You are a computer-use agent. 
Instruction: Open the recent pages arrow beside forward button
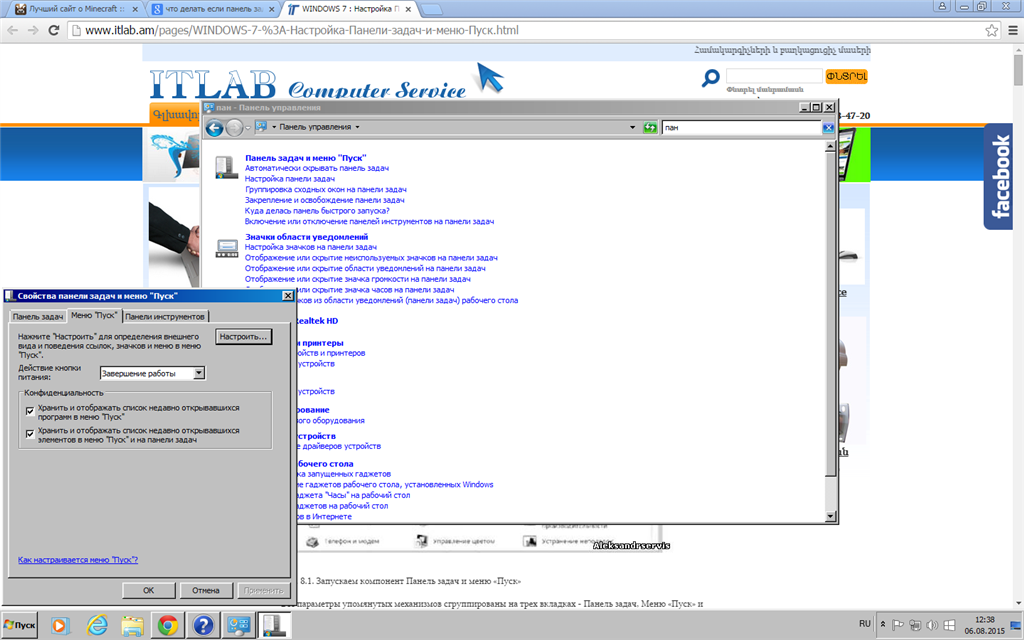coord(248,128)
